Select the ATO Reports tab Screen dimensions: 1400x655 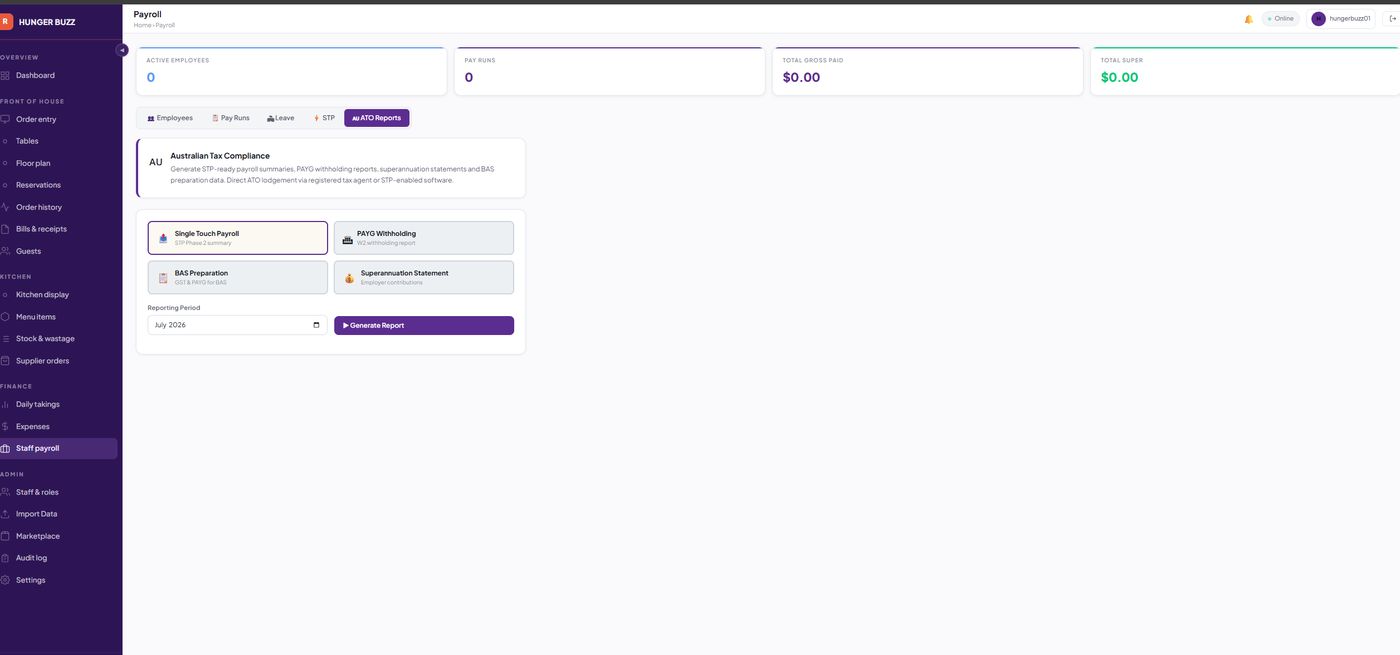(377, 118)
